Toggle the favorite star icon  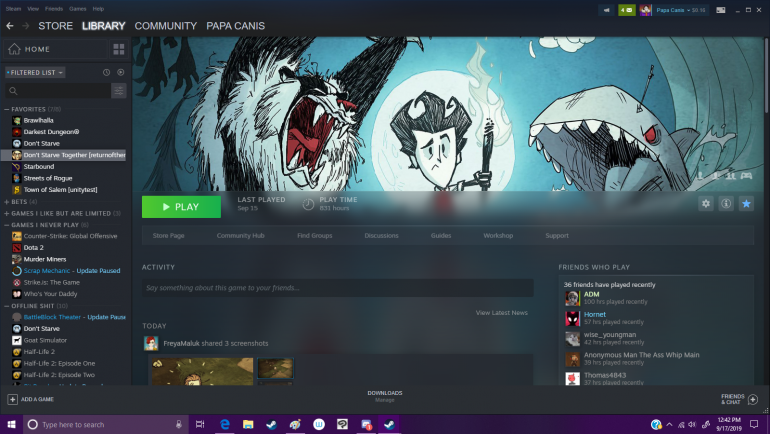click(746, 203)
